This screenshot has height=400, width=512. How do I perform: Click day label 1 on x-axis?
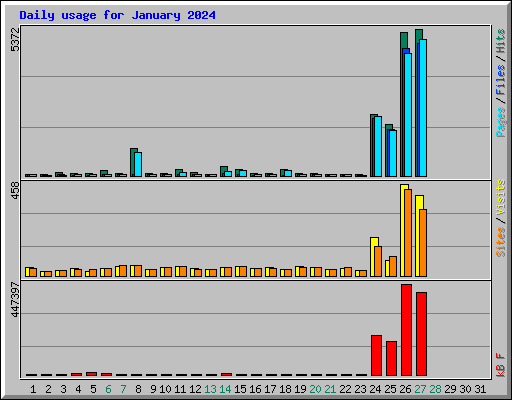click(x=33, y=389)
